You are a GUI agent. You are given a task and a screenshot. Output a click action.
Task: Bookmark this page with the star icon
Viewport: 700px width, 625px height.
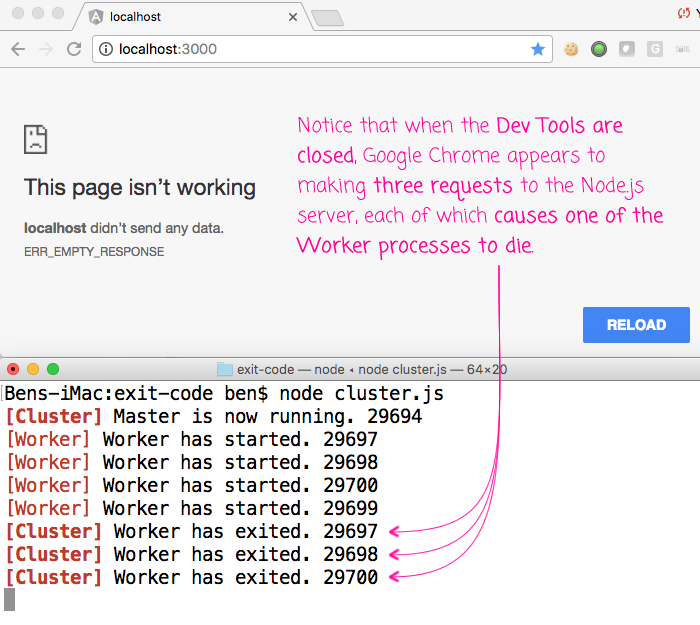coord(538,49)
